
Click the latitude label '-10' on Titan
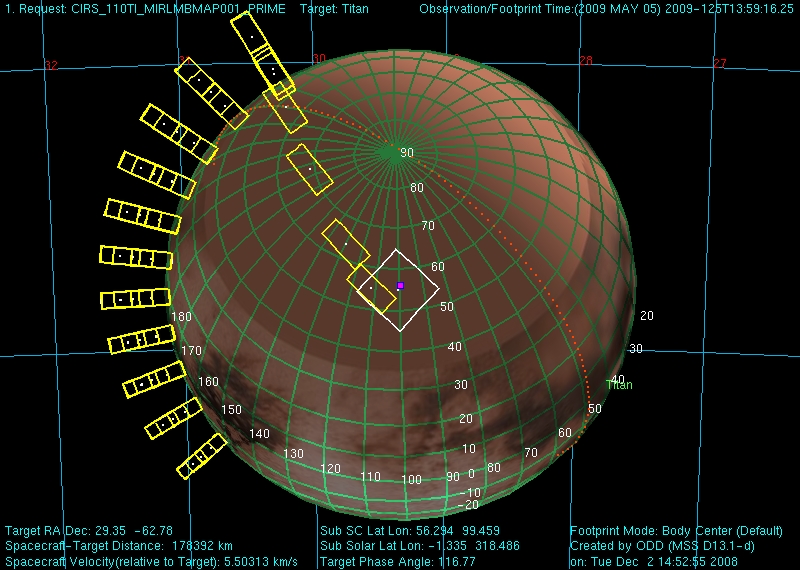click(470, 492)
